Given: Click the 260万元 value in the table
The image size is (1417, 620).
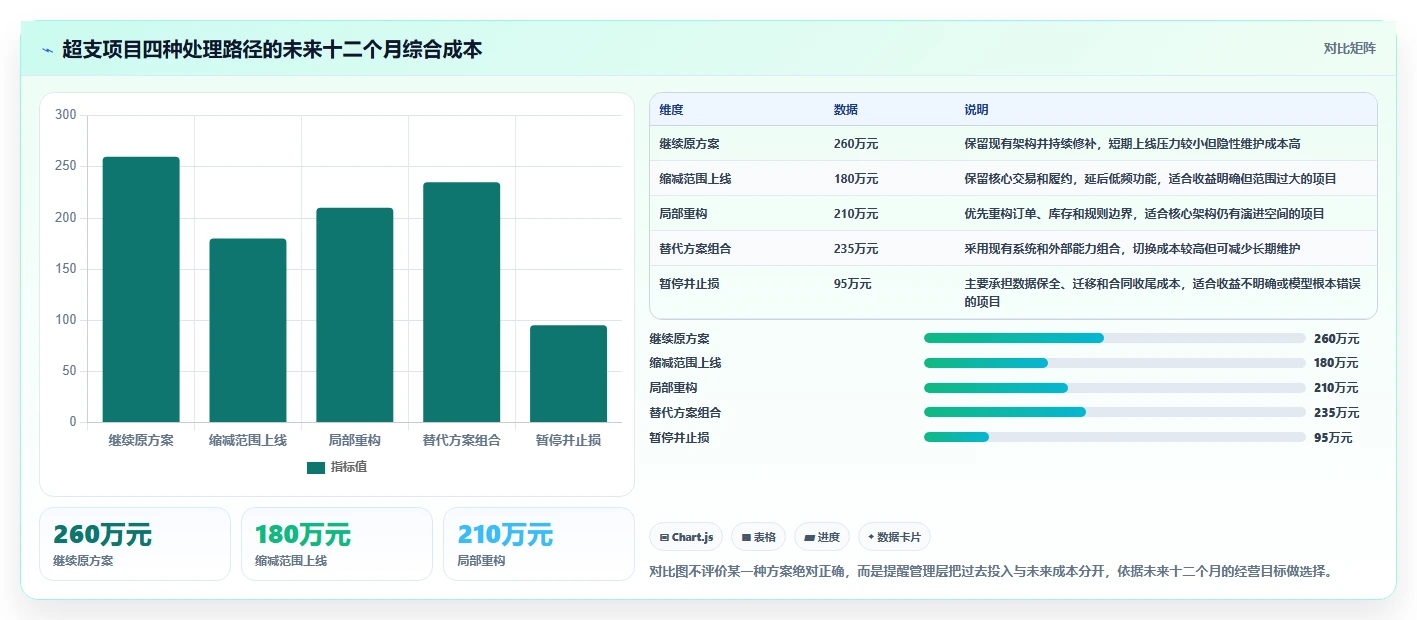Looking at the screenshot, I should (856, 144).
